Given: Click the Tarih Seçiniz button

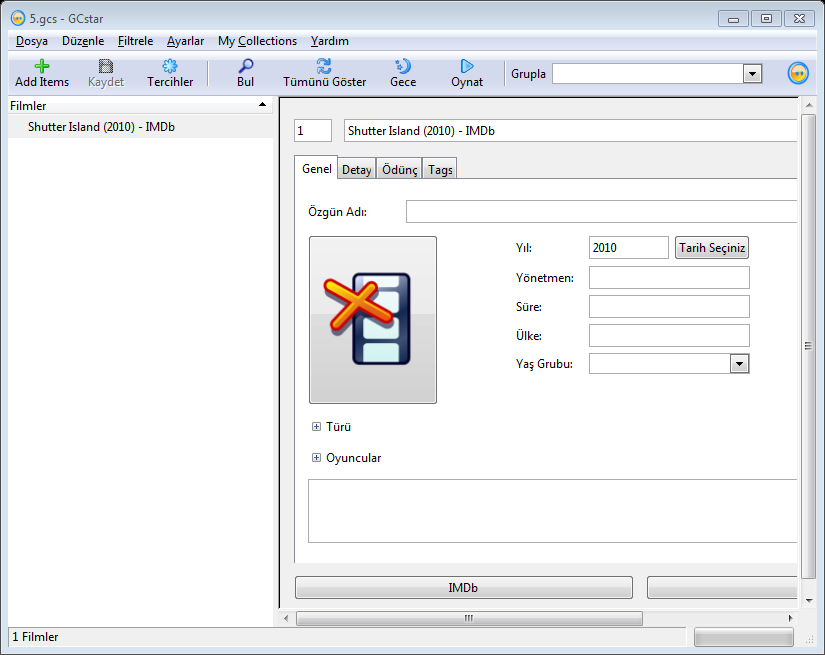Looking at the screenshot, I should coord(712,248).
